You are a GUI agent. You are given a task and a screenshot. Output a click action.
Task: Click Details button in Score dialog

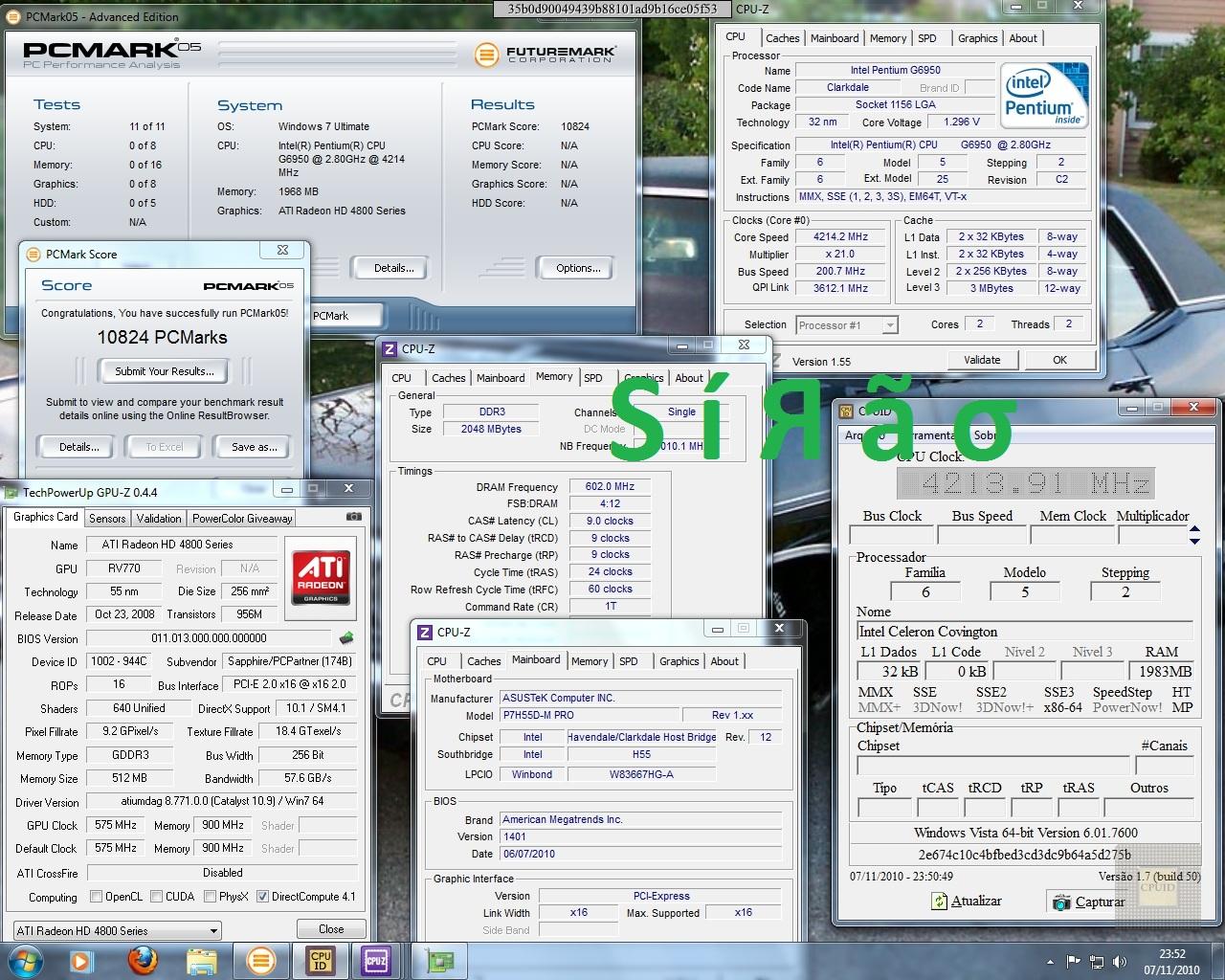tap(78, 447)
